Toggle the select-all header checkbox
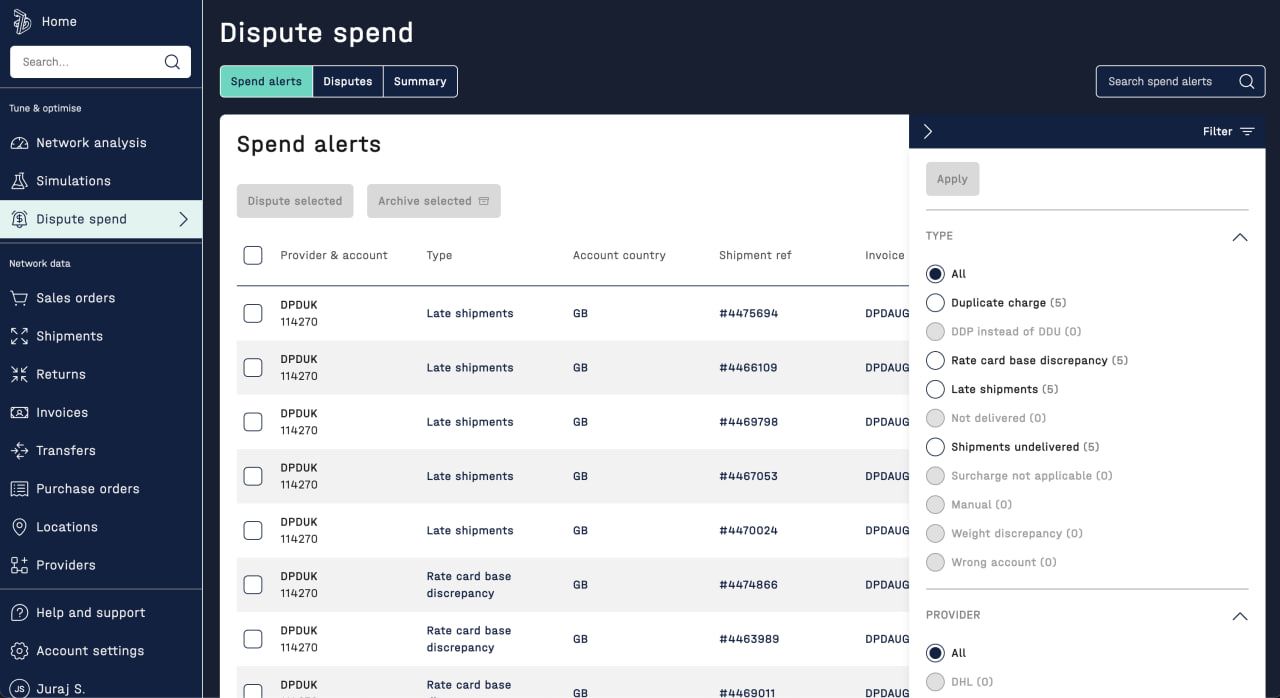This screenshot has height=698, width=1280. [253, 256]
